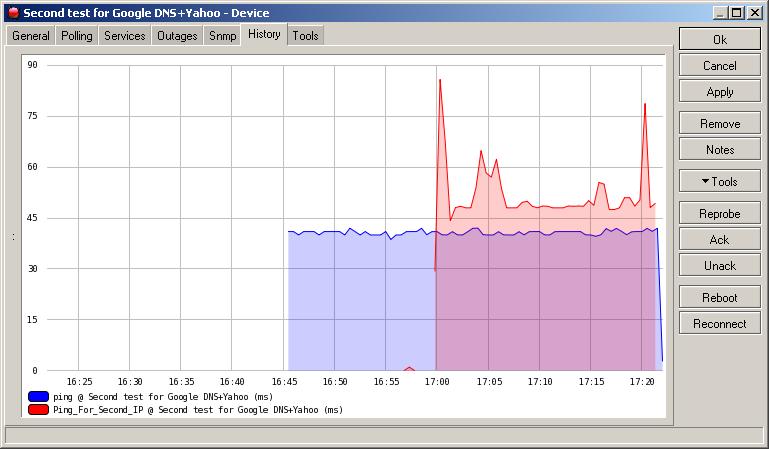Click the 17:00 time axis label

(x=436, y=381)
